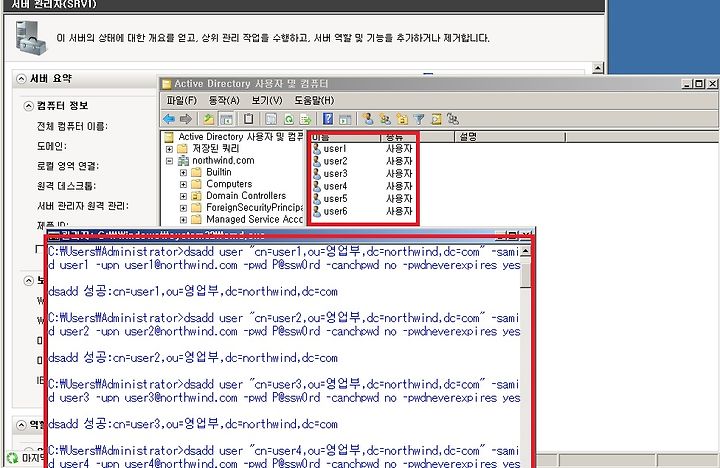Screen dimensions: 720x468
Task: Click the 원격 데스크톱: label
Action: tap(67, 186)
